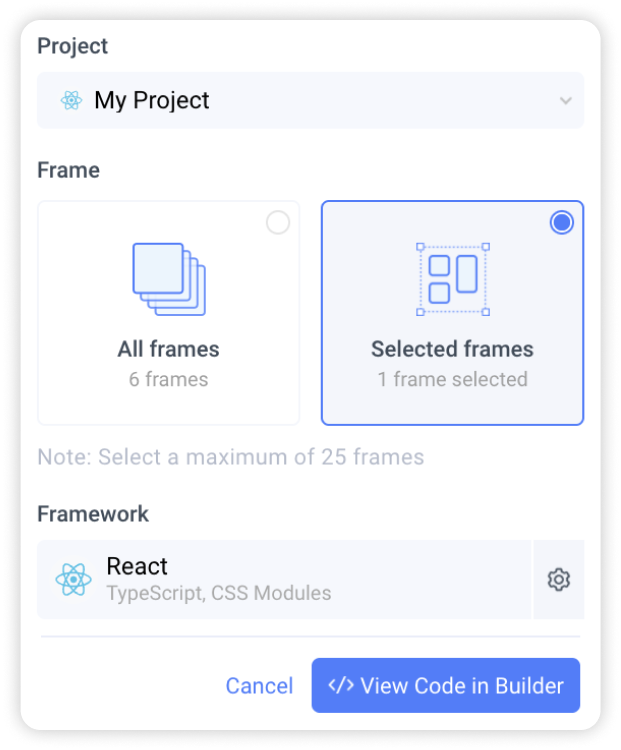Toggle the Selected frames radio button
Image resolution: width=621 pixels, height=750 pixels.
(562, 222)
